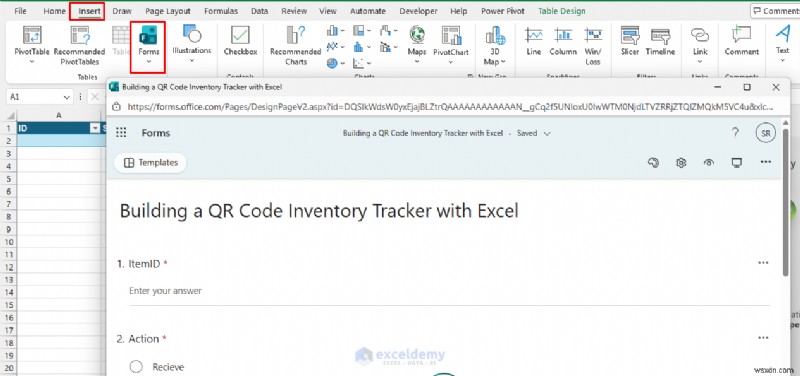Open the Developer tab
This screenshot has height=376, width=800.
(418, 11)
